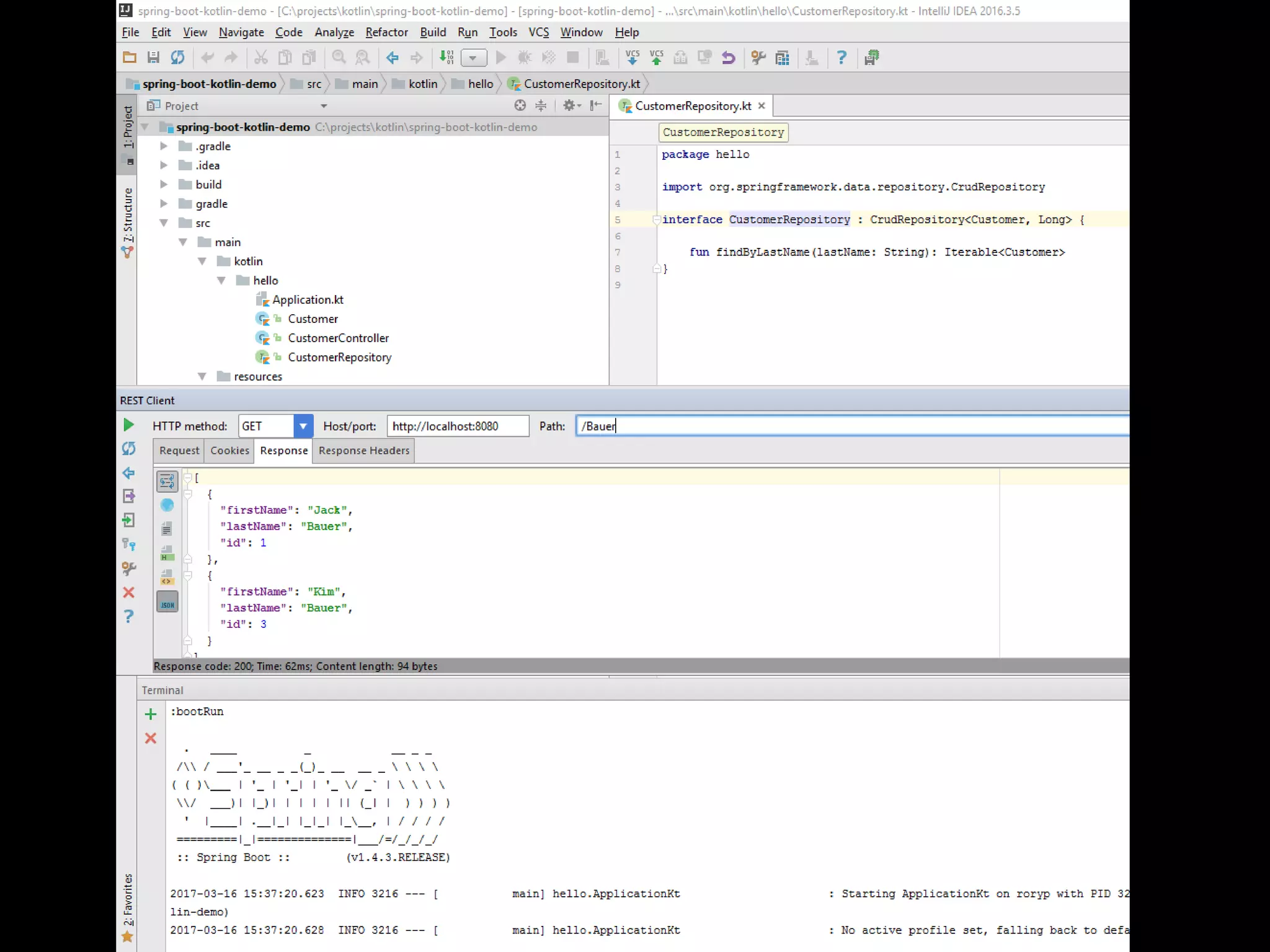The width and height of the screenshot is (1270, 952).
Task: Open CustomerController file in project tree
Action: pos(338,338)
